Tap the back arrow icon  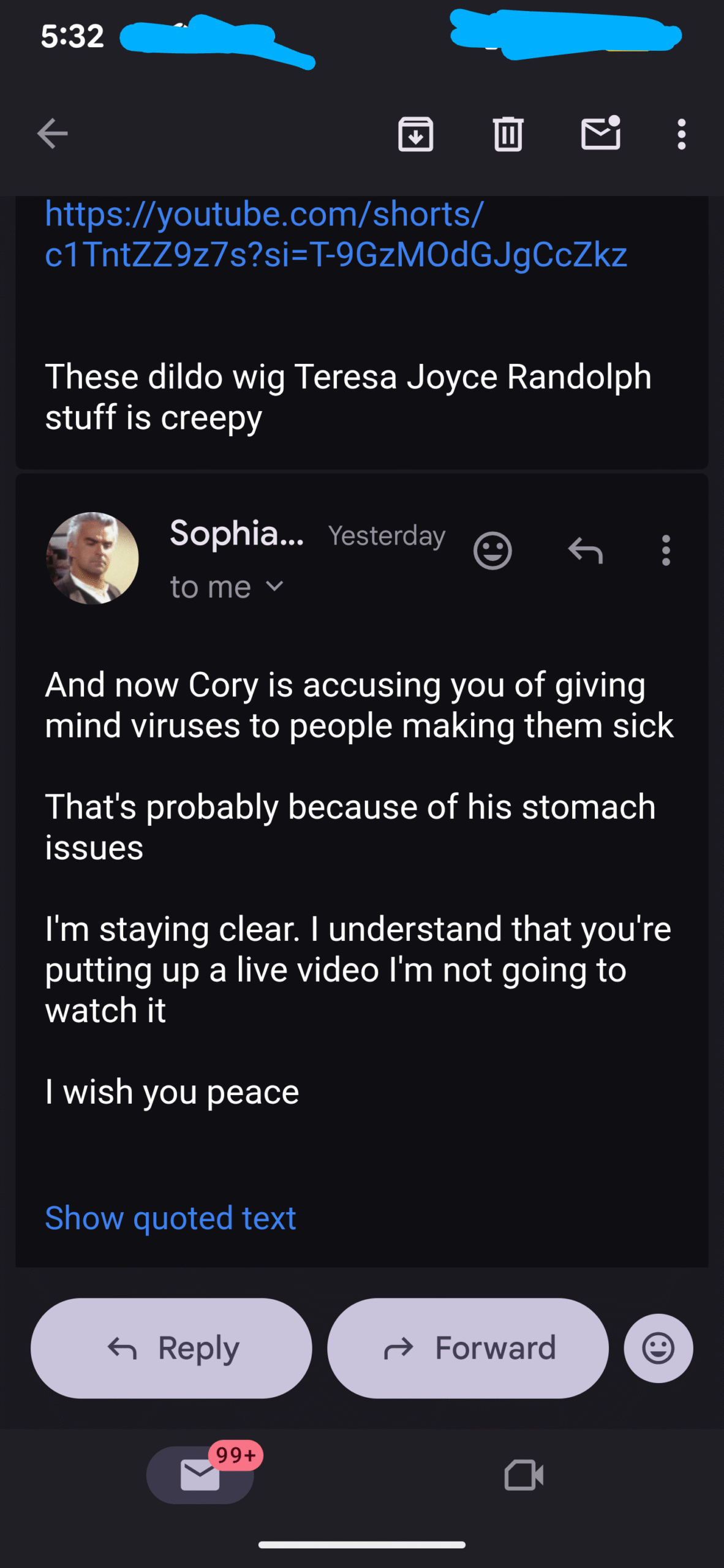(x=52, y=134)
